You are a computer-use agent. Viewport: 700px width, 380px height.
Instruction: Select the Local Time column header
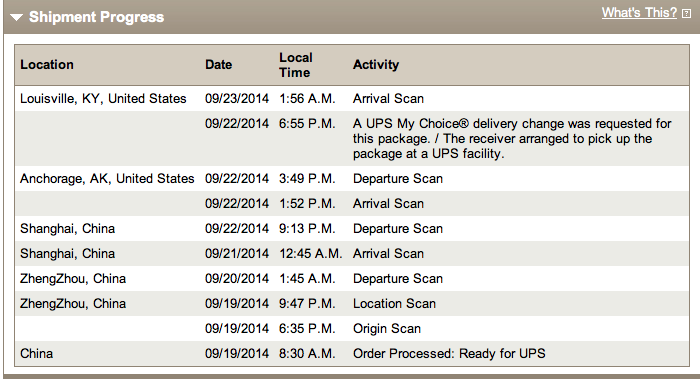(x=296, y=65)
